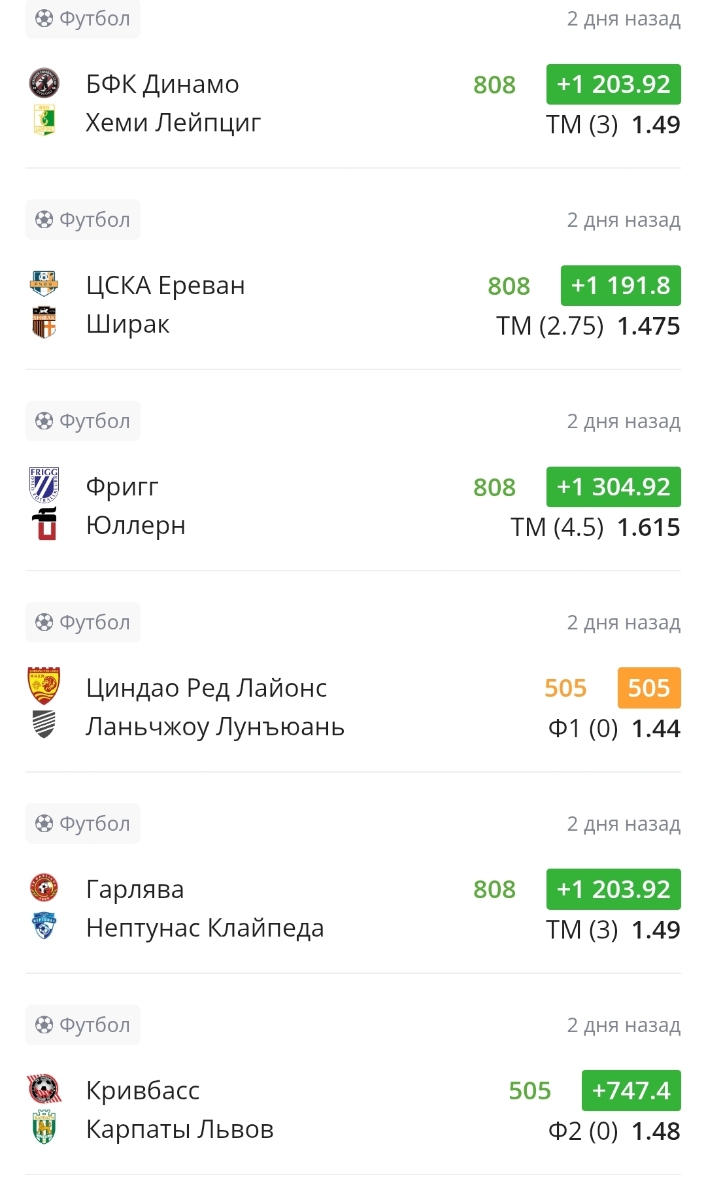Click the Циндао Ред Лайонс crest
The width and height of the screenshot is (706, 1200).
click(x=44, y=687)
